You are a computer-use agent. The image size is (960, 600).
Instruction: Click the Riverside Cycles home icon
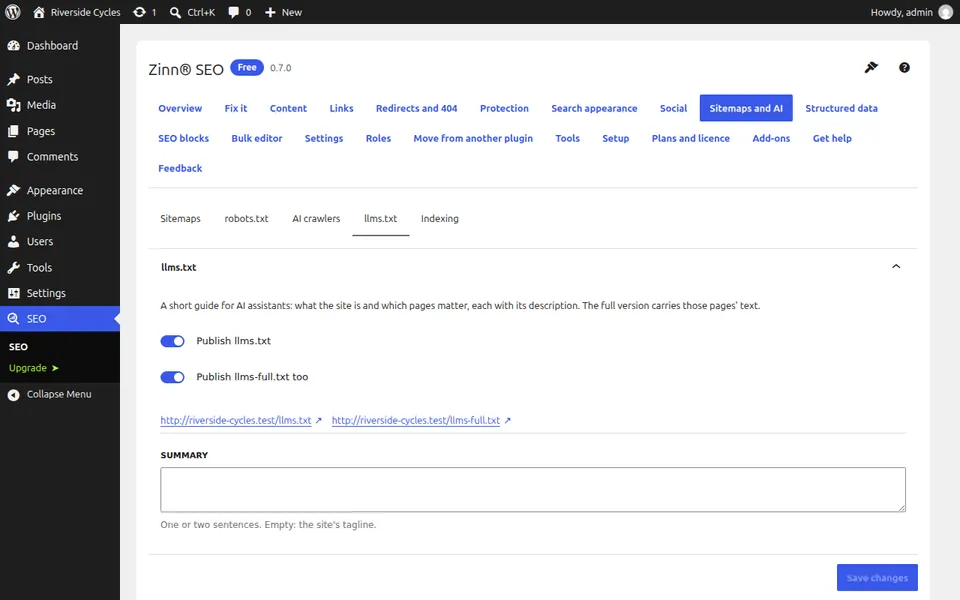point(39,12)
